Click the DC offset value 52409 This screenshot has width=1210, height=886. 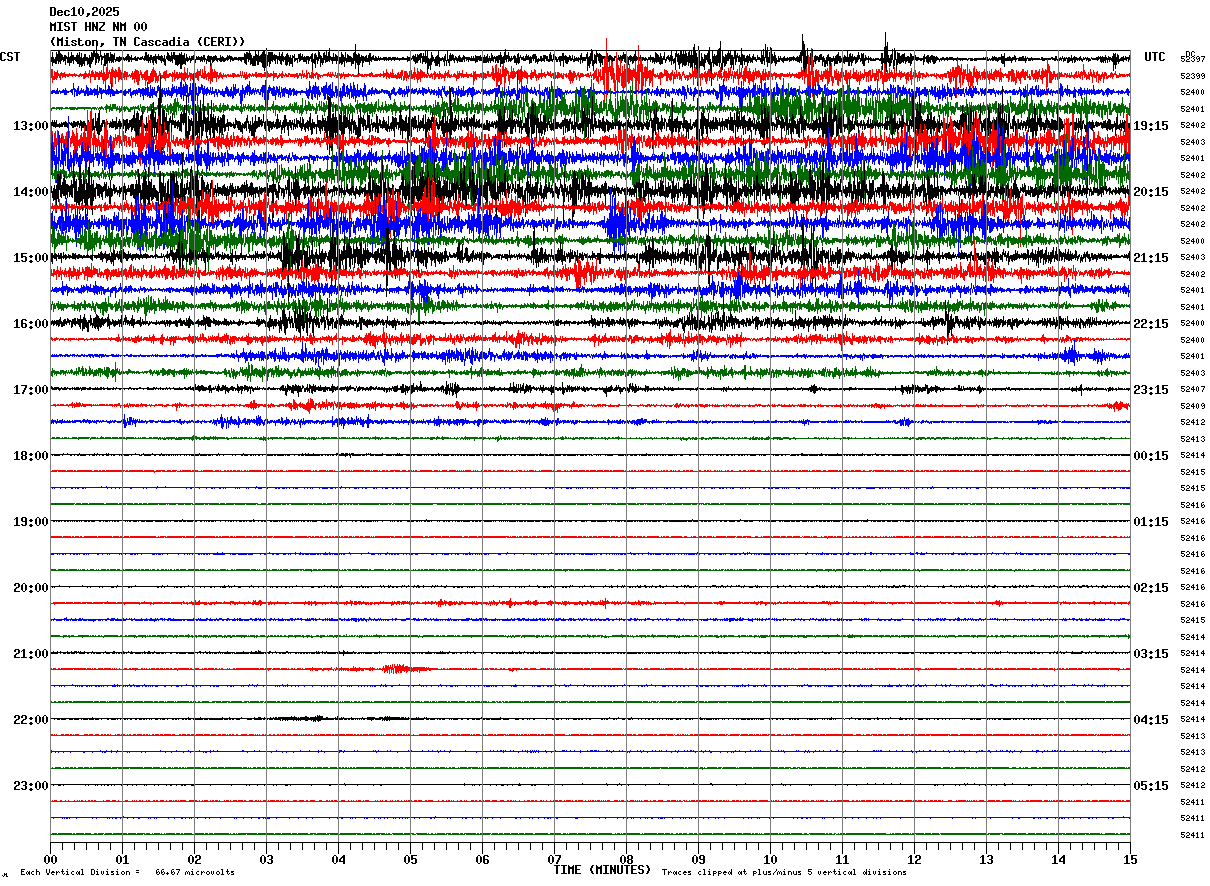click(x=1192, y=406)
